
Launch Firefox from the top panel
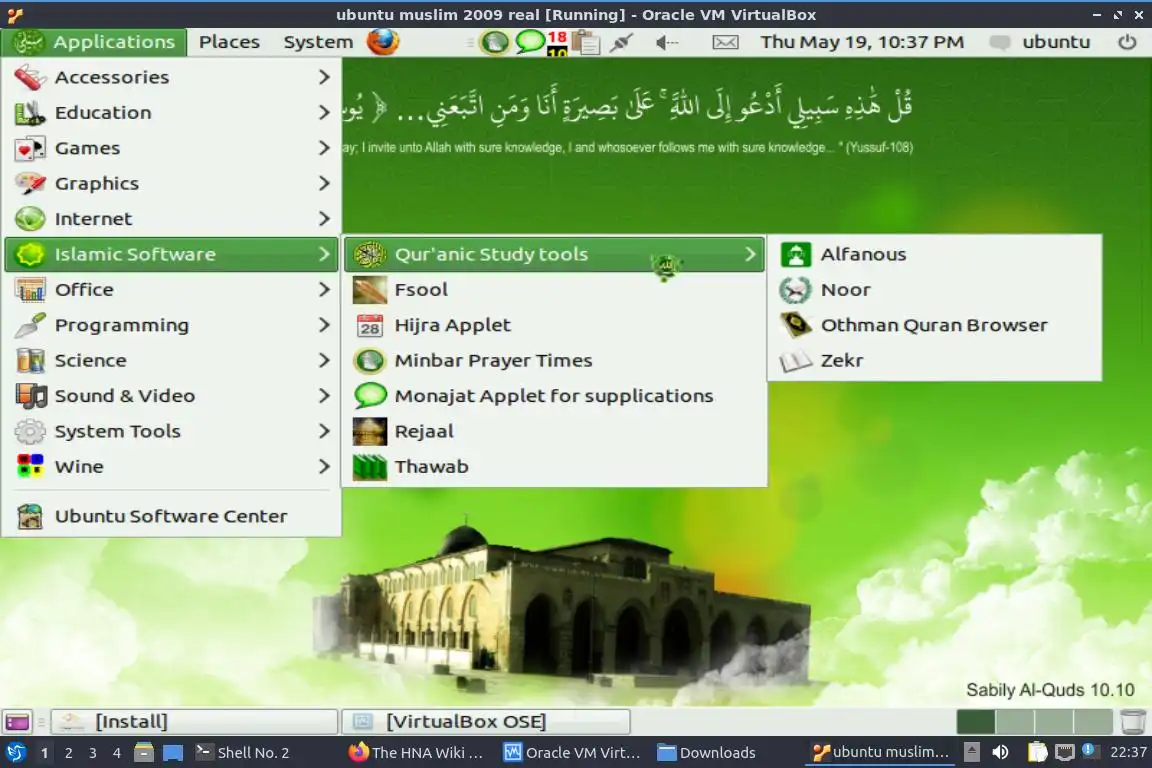(383, 42)
